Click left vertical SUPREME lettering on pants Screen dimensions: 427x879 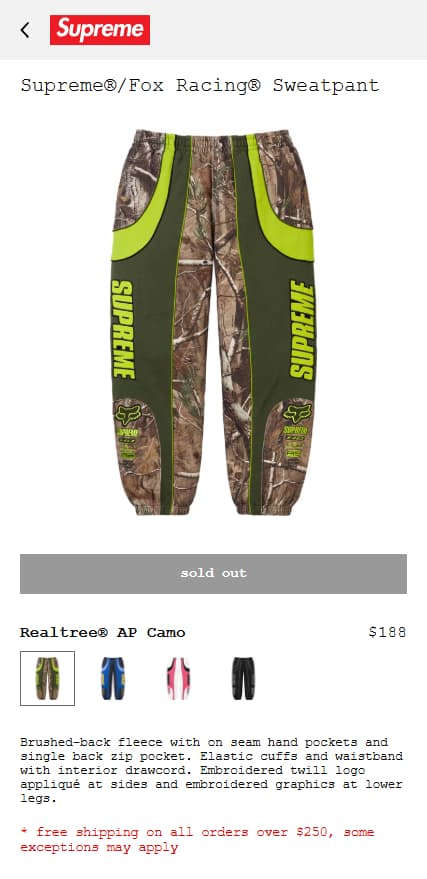[x=122, y=329]
